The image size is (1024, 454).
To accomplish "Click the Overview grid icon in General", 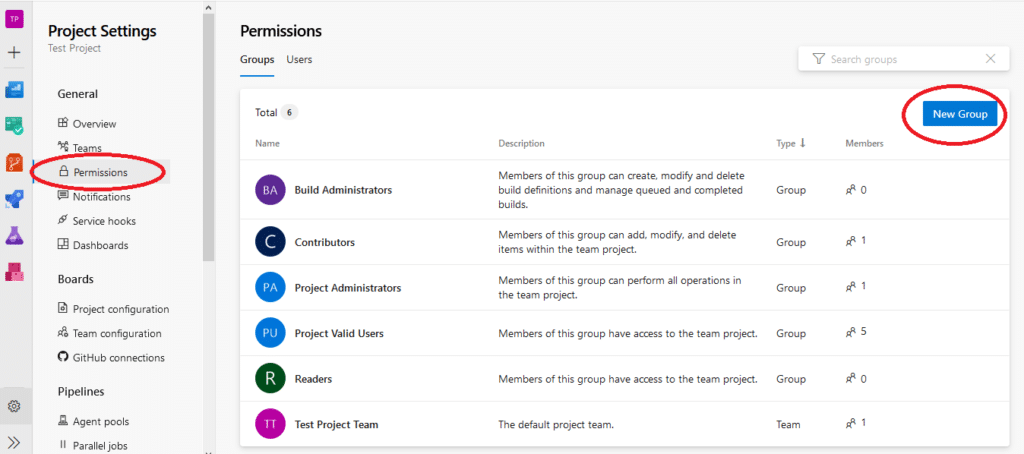I will click(63, 123).
